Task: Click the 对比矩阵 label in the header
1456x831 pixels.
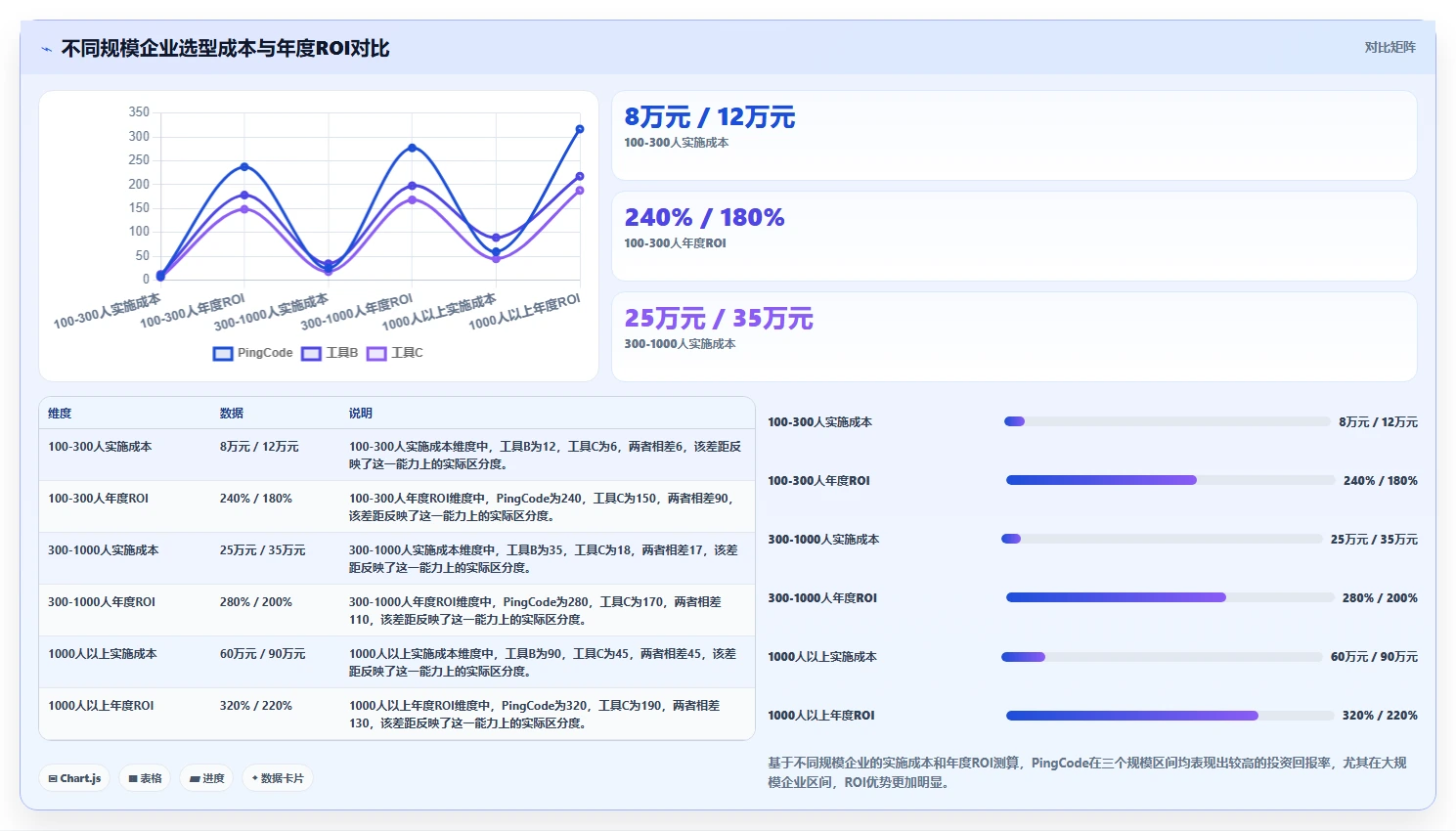Action: click(x=1390, y=47)
